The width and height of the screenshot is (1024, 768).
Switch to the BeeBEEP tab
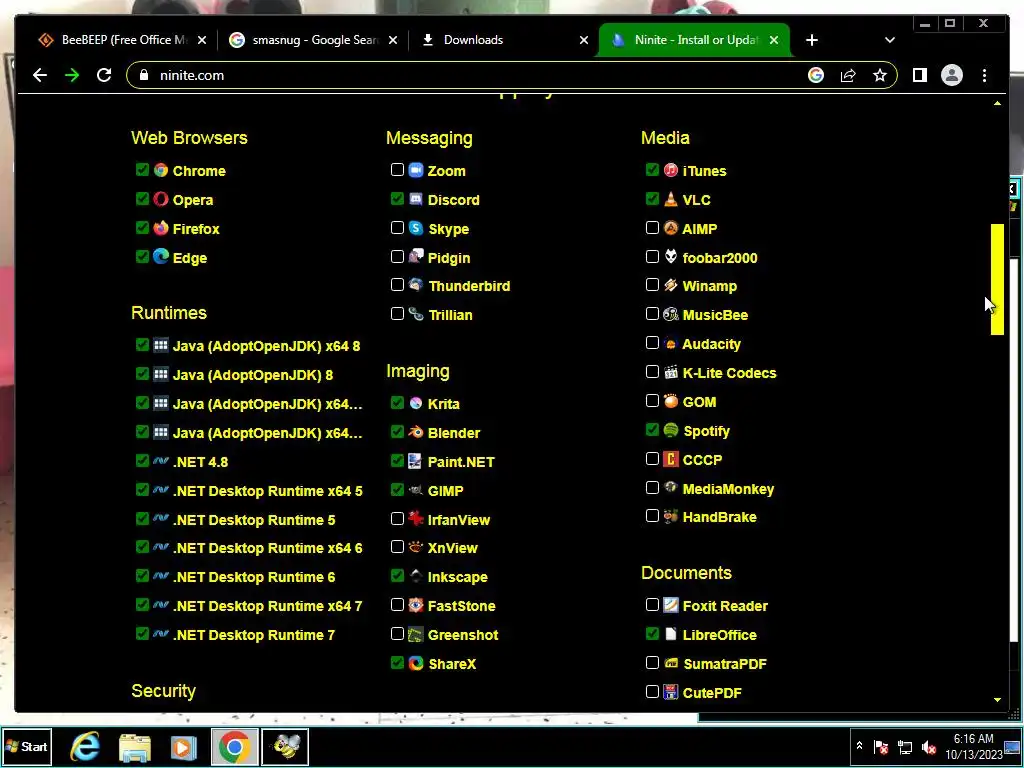(x=122, y=40)
